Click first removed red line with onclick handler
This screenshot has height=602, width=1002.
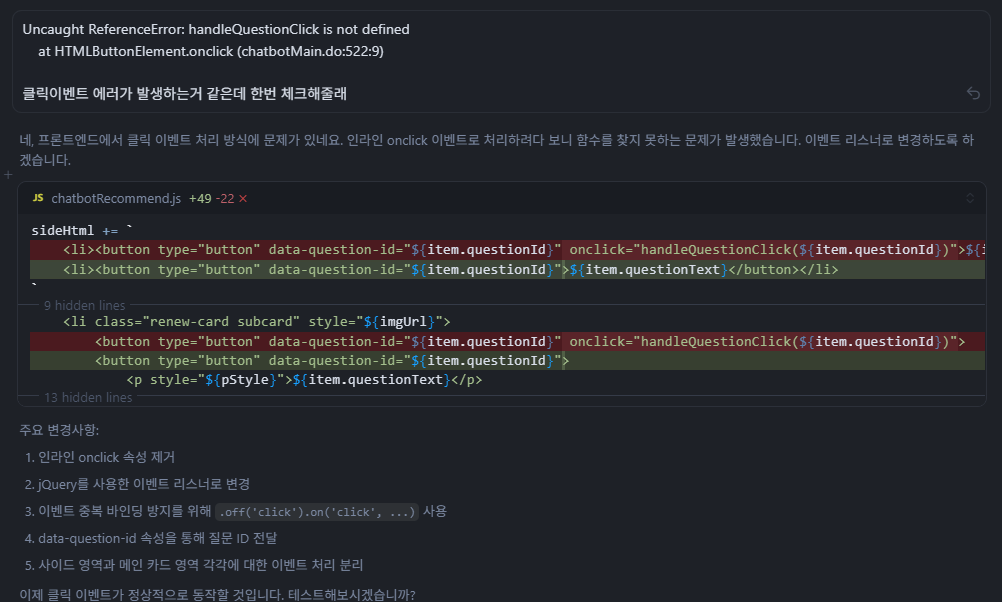(x=500, y=250)
